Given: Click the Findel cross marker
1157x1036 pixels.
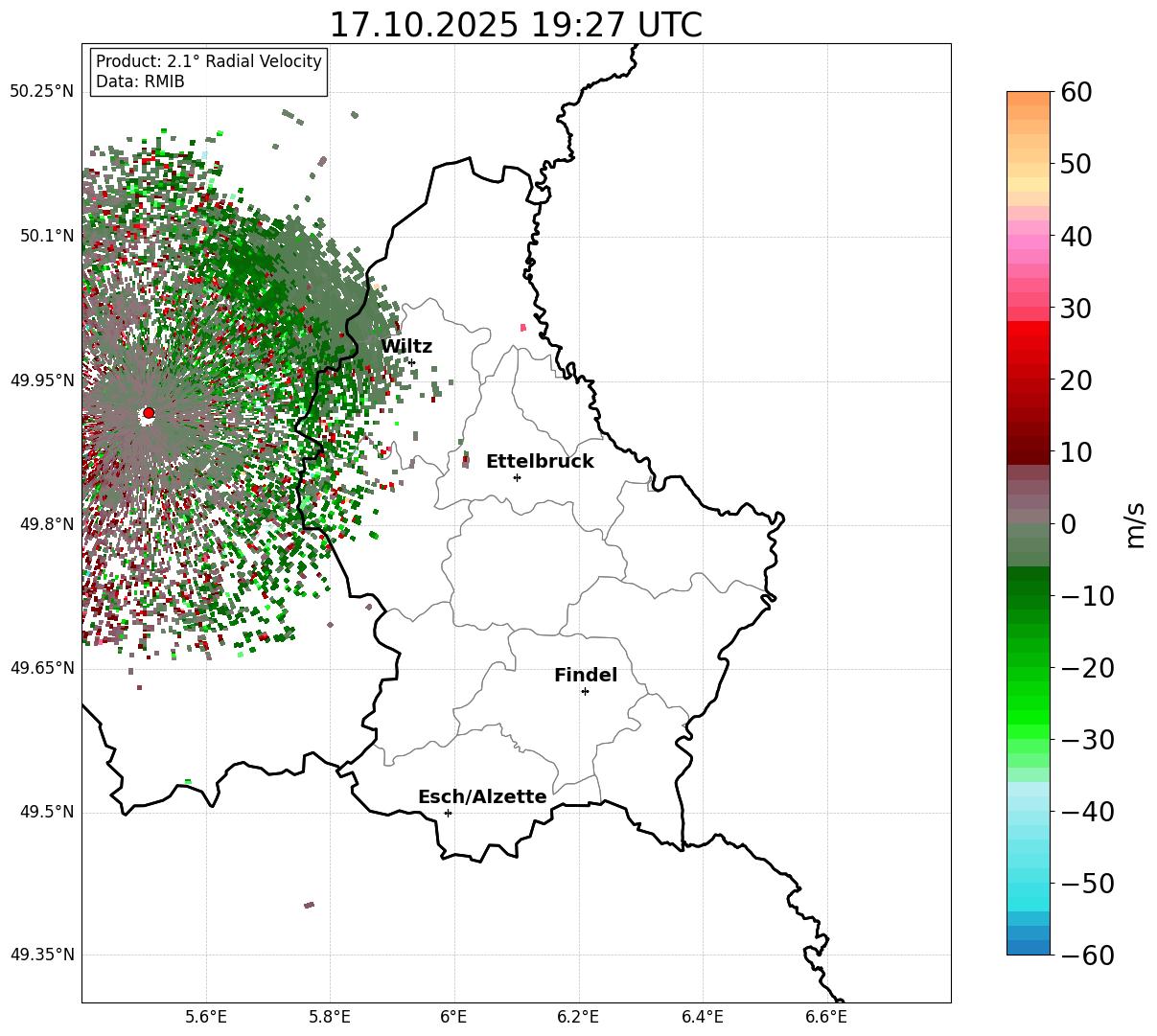Looking at the screenshot, I should pos(585,691).
